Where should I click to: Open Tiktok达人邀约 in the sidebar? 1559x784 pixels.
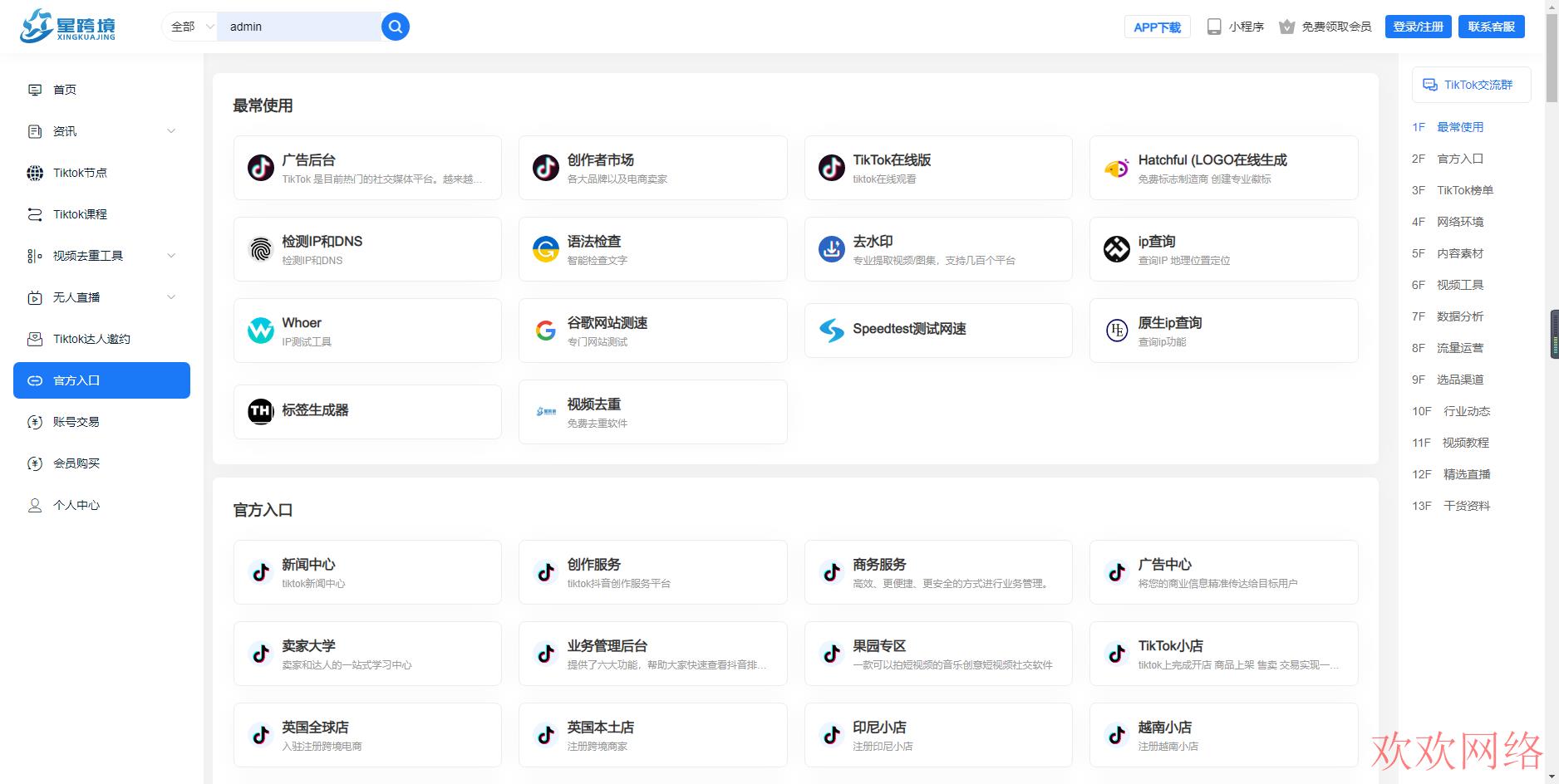(101, 339)
